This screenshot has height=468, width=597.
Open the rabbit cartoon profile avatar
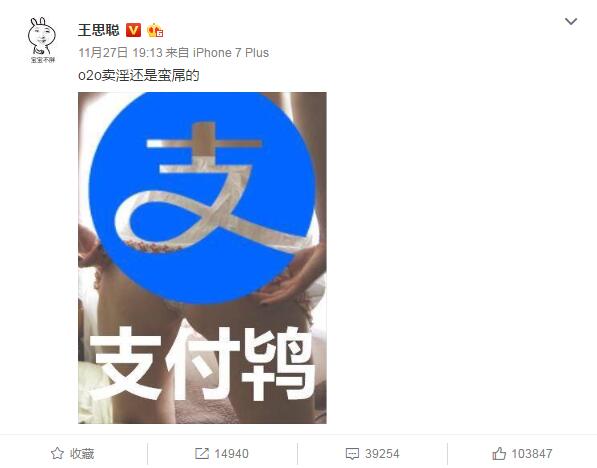42,40
